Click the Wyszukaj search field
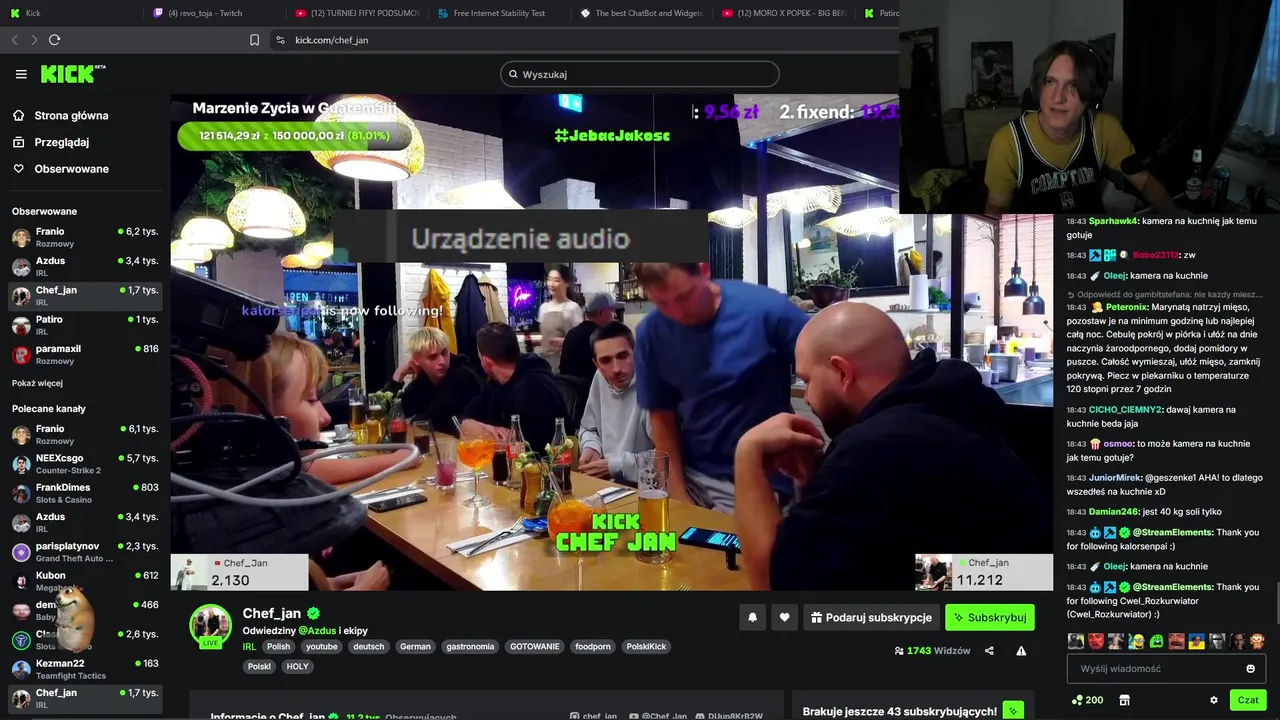 [640, 74]
